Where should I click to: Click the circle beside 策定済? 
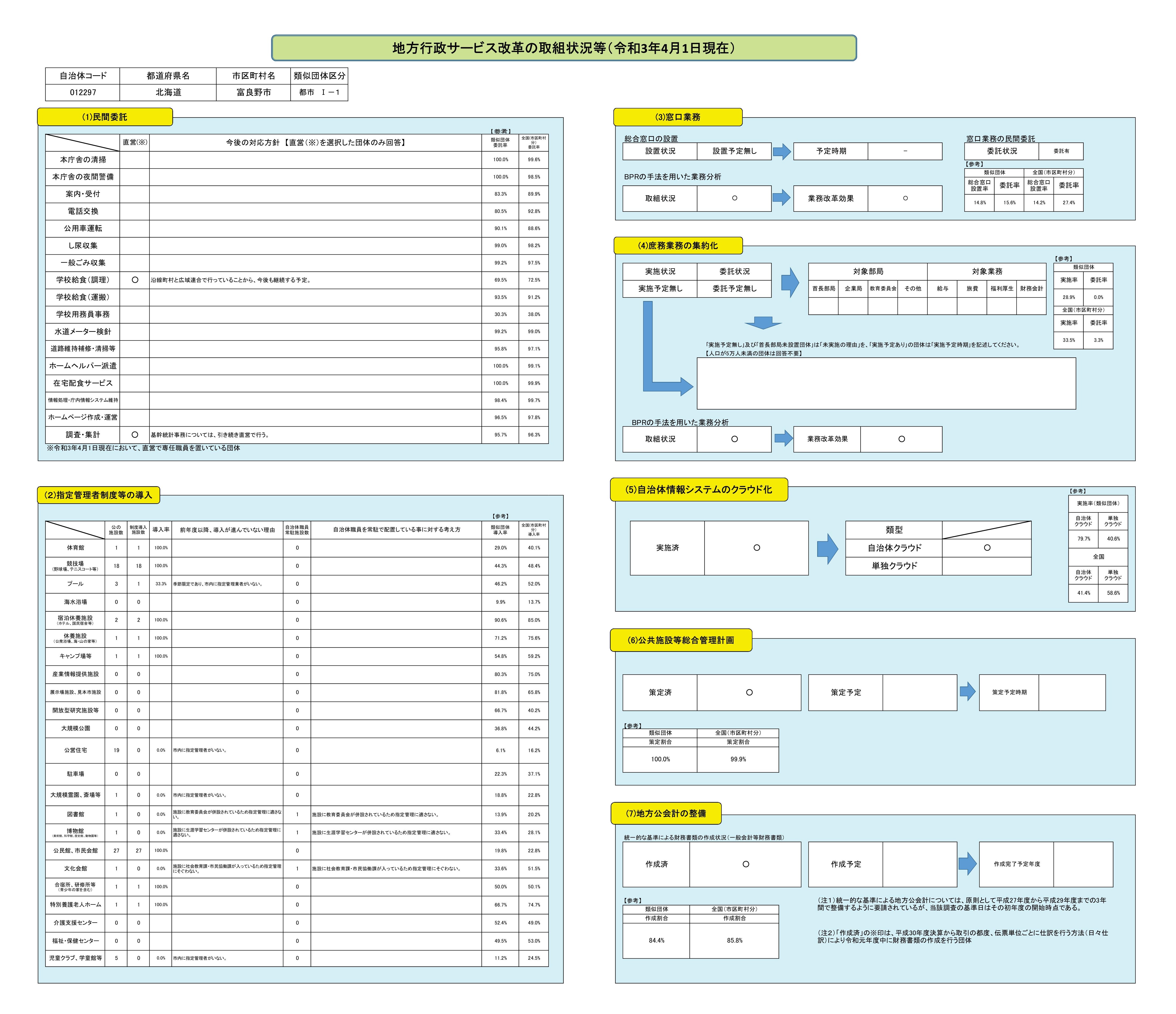pyautogui.click(x=749, y=692)
